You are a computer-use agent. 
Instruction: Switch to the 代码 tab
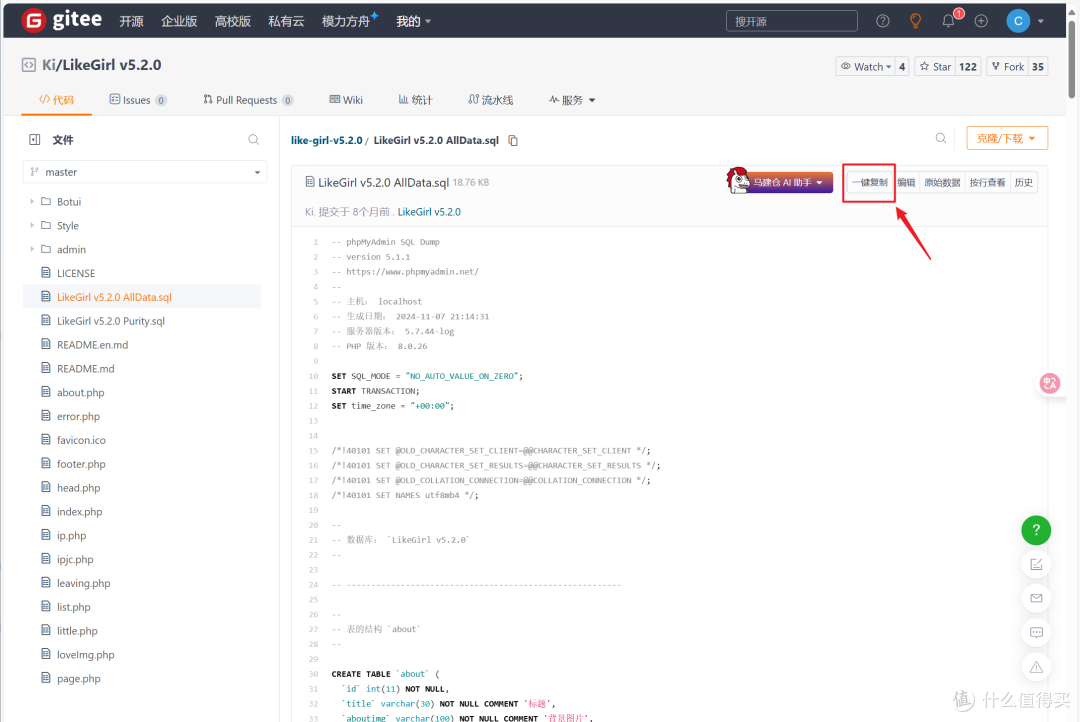tap(56, 101)
